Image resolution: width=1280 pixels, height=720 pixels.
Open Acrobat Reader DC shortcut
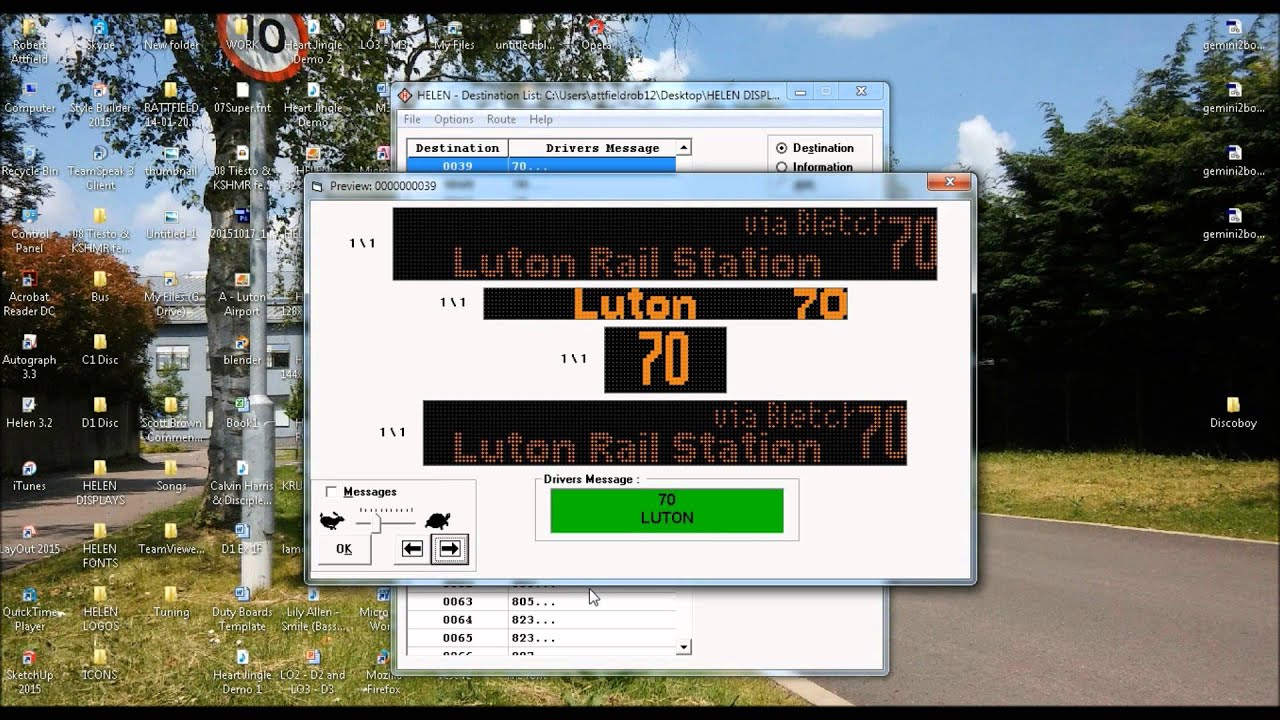[29, 293]
